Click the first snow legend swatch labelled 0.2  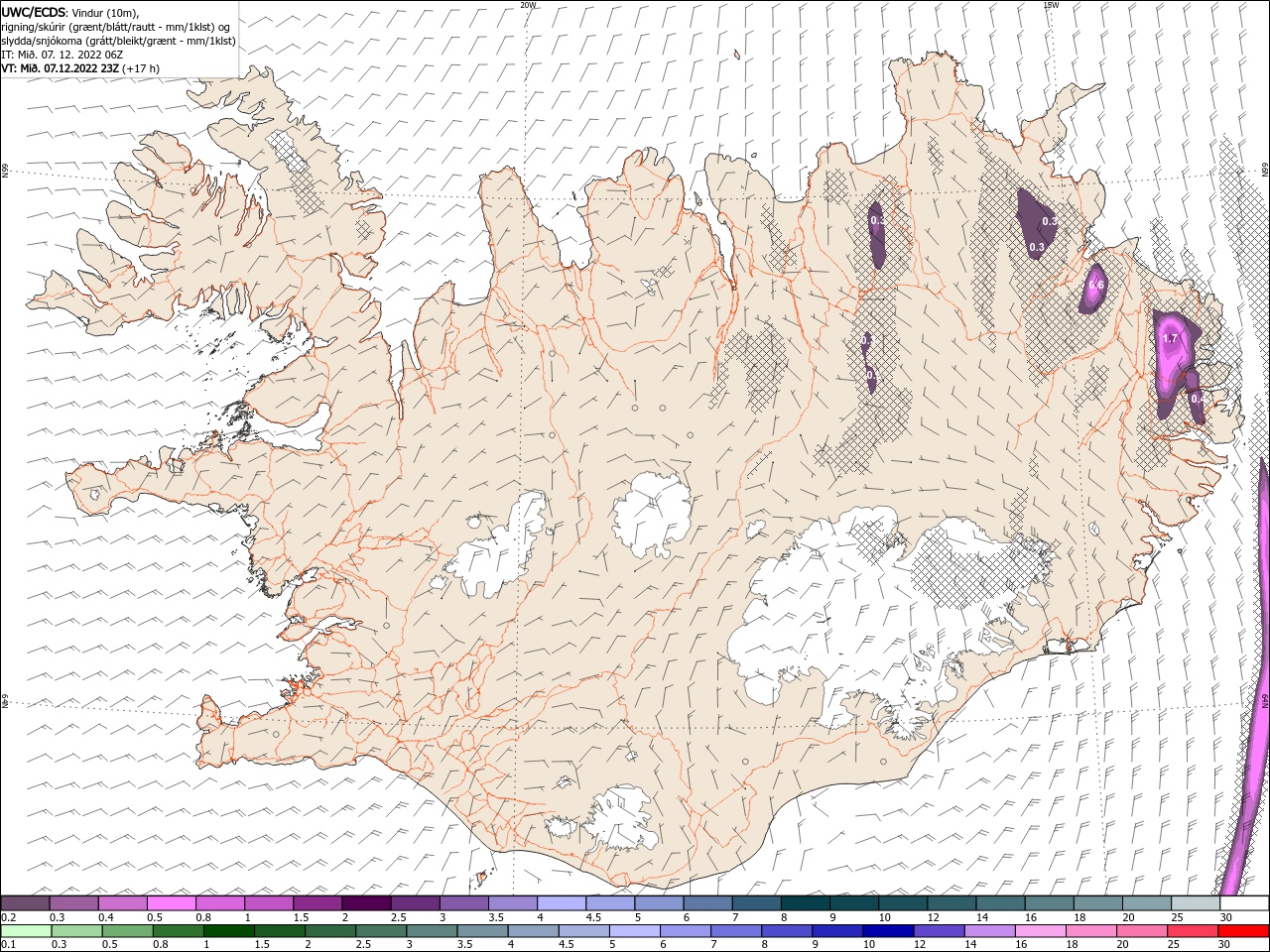[25, 903]
